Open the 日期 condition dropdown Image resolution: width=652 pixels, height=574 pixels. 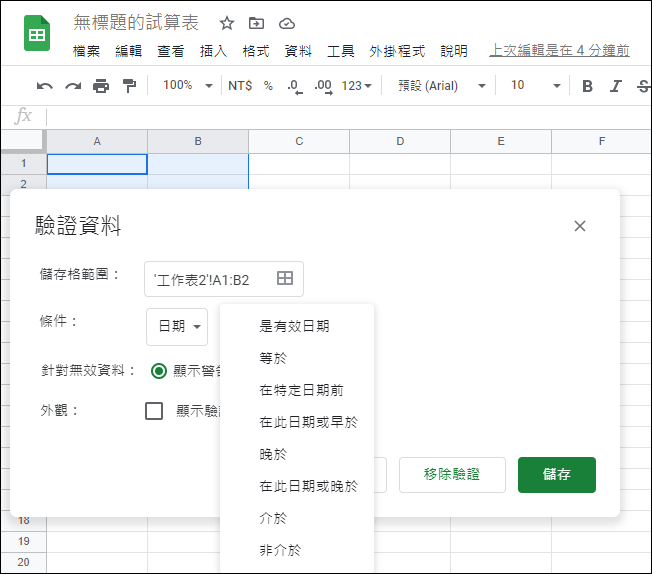pyautogui.click(x=177, y=327)
